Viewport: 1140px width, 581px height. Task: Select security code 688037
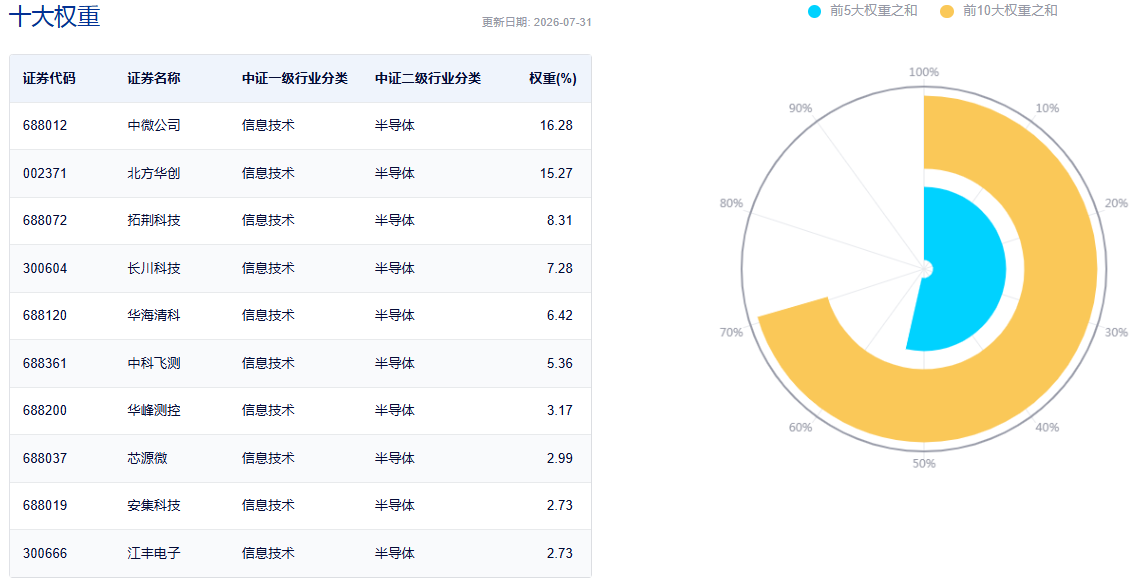45,458
